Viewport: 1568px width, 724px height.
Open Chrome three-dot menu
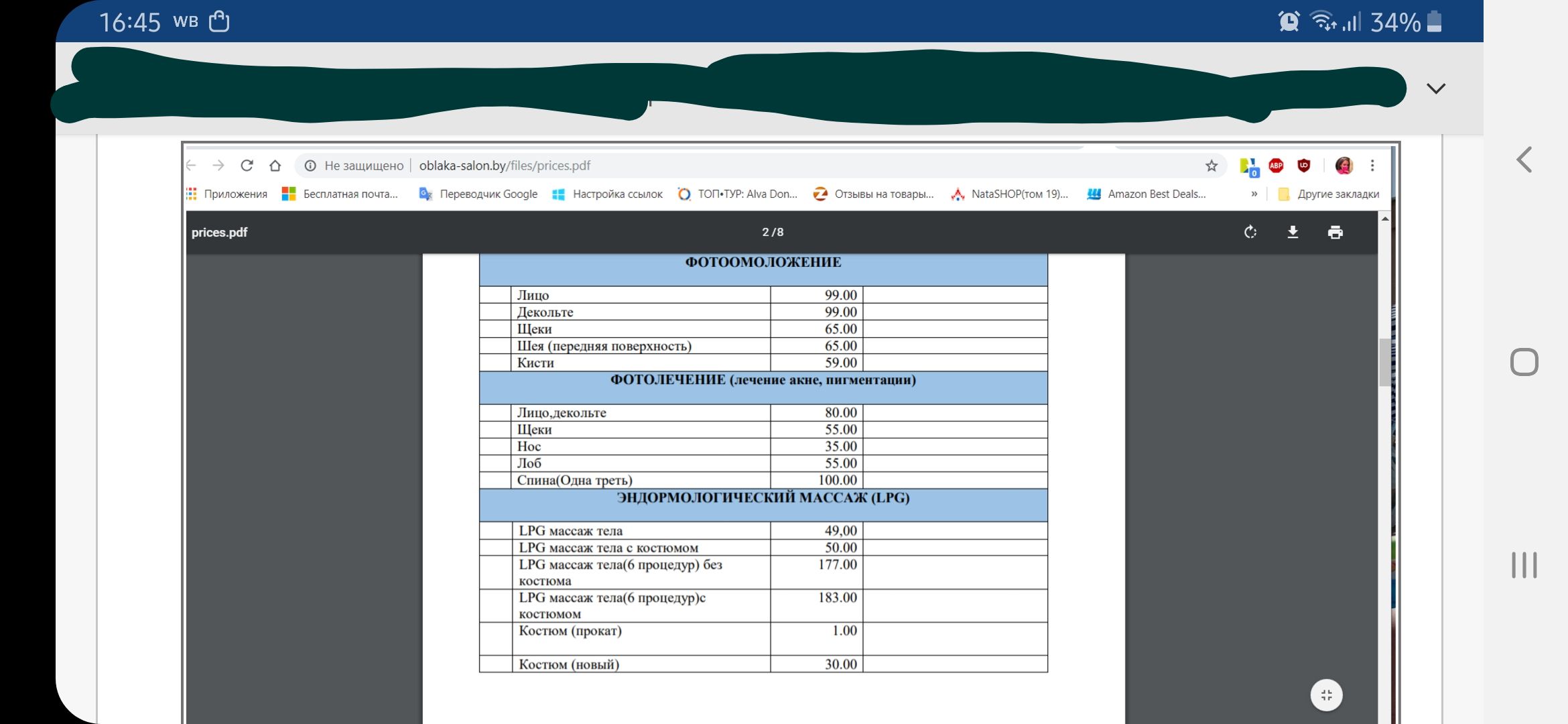coord(1372,166)
